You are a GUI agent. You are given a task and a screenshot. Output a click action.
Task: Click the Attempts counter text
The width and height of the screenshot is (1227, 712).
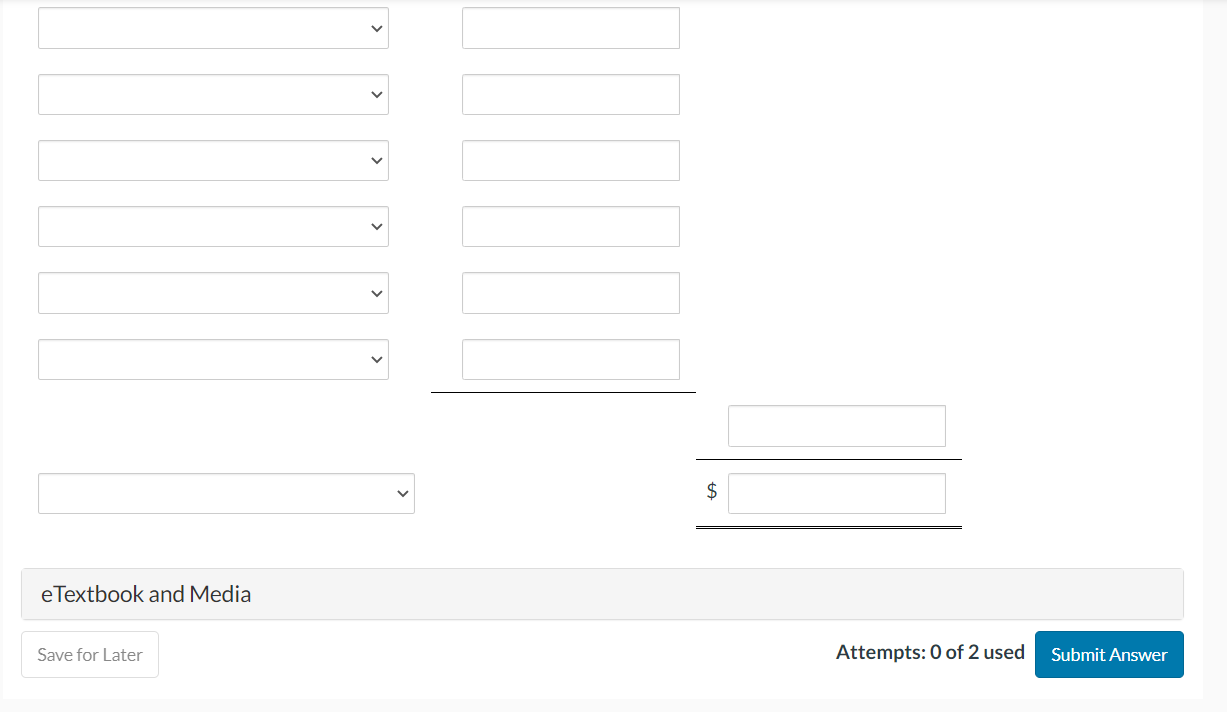(x=930, y=652)
